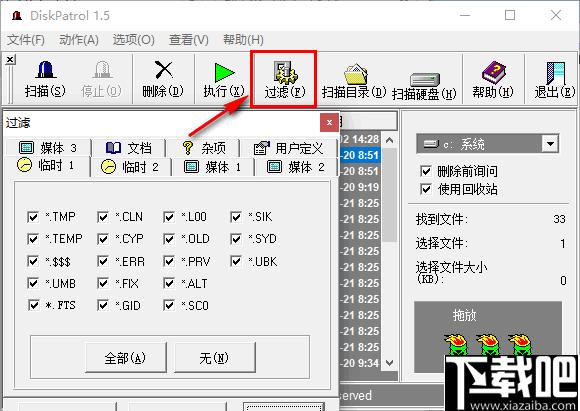
Task: Select the file row with time 9:19
Action: pos(360,187)
